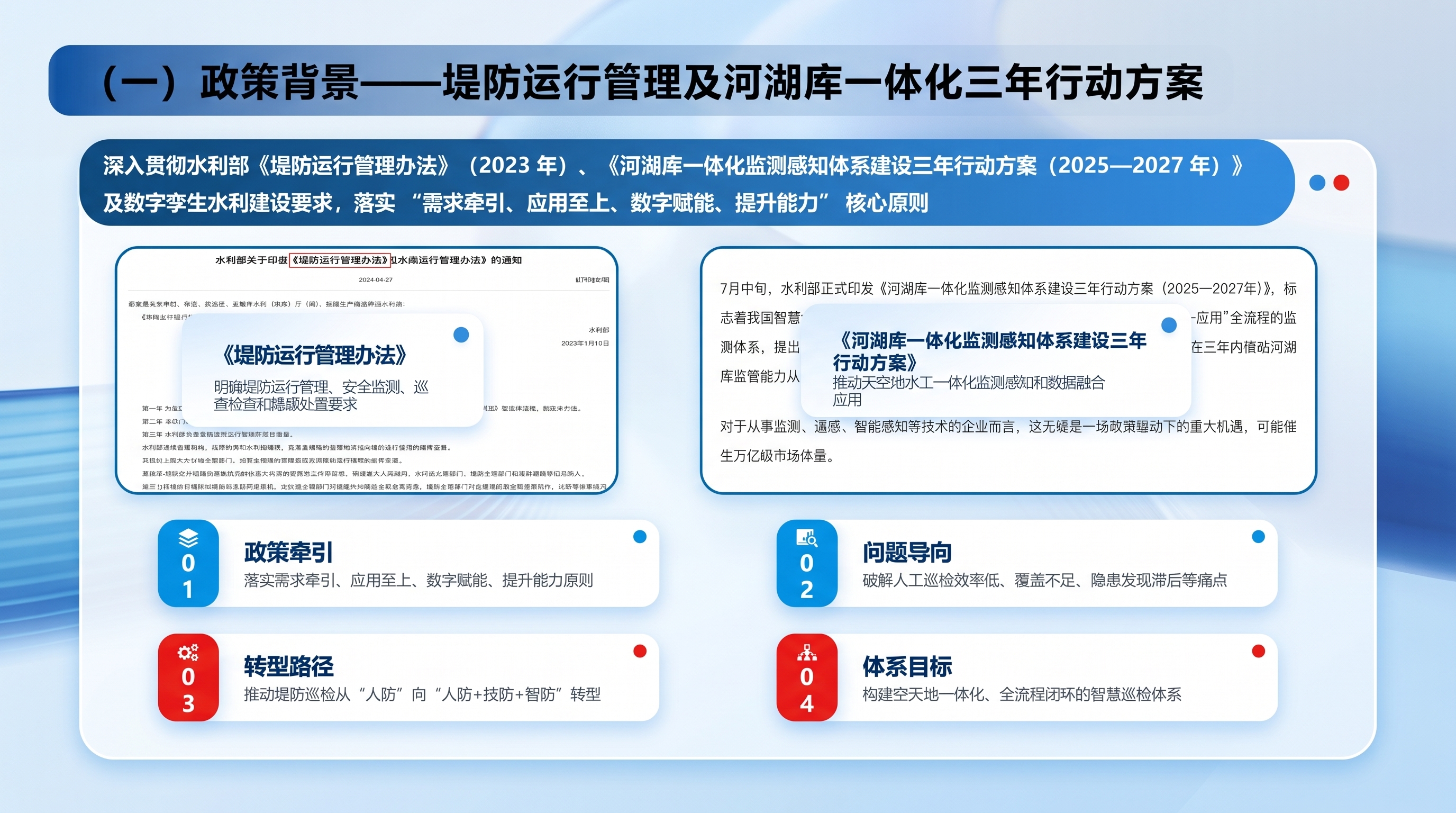This screenshot has width=1456, height=813.
Task: Click the 政策牵引 card heading
Action: click(x=288, y=553)
